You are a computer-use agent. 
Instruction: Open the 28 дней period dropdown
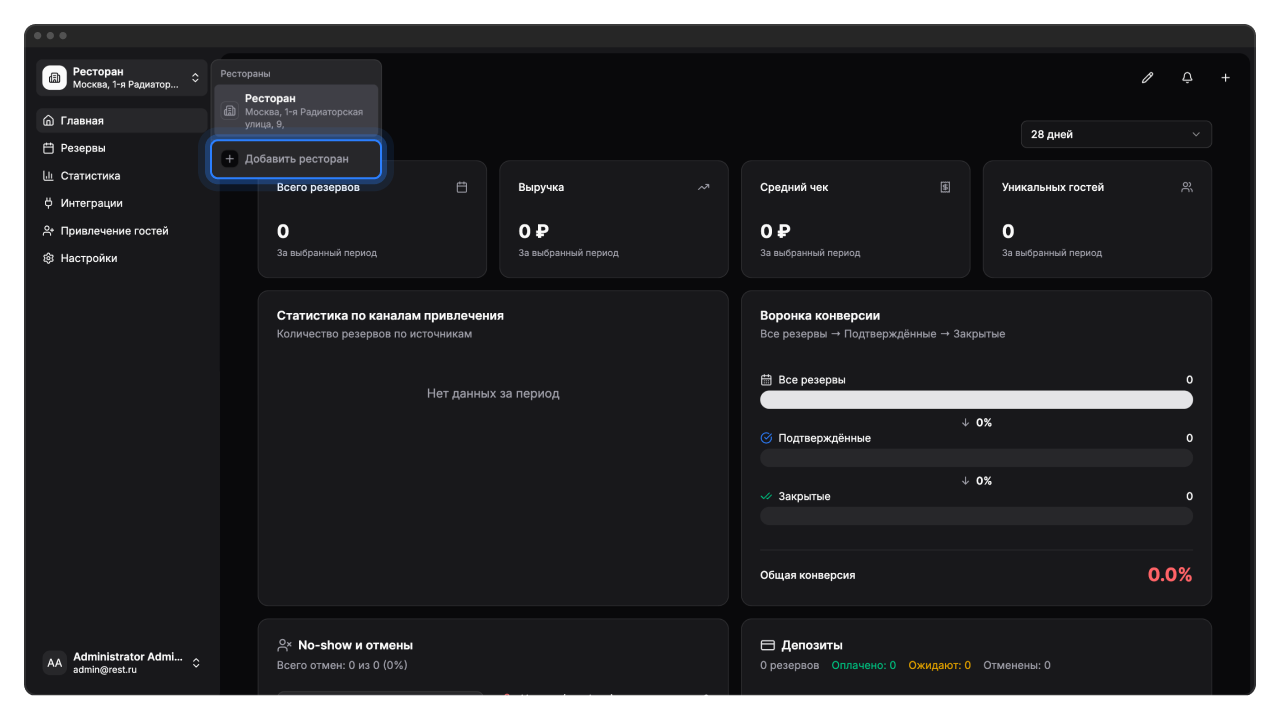(x=1115, y=134)
